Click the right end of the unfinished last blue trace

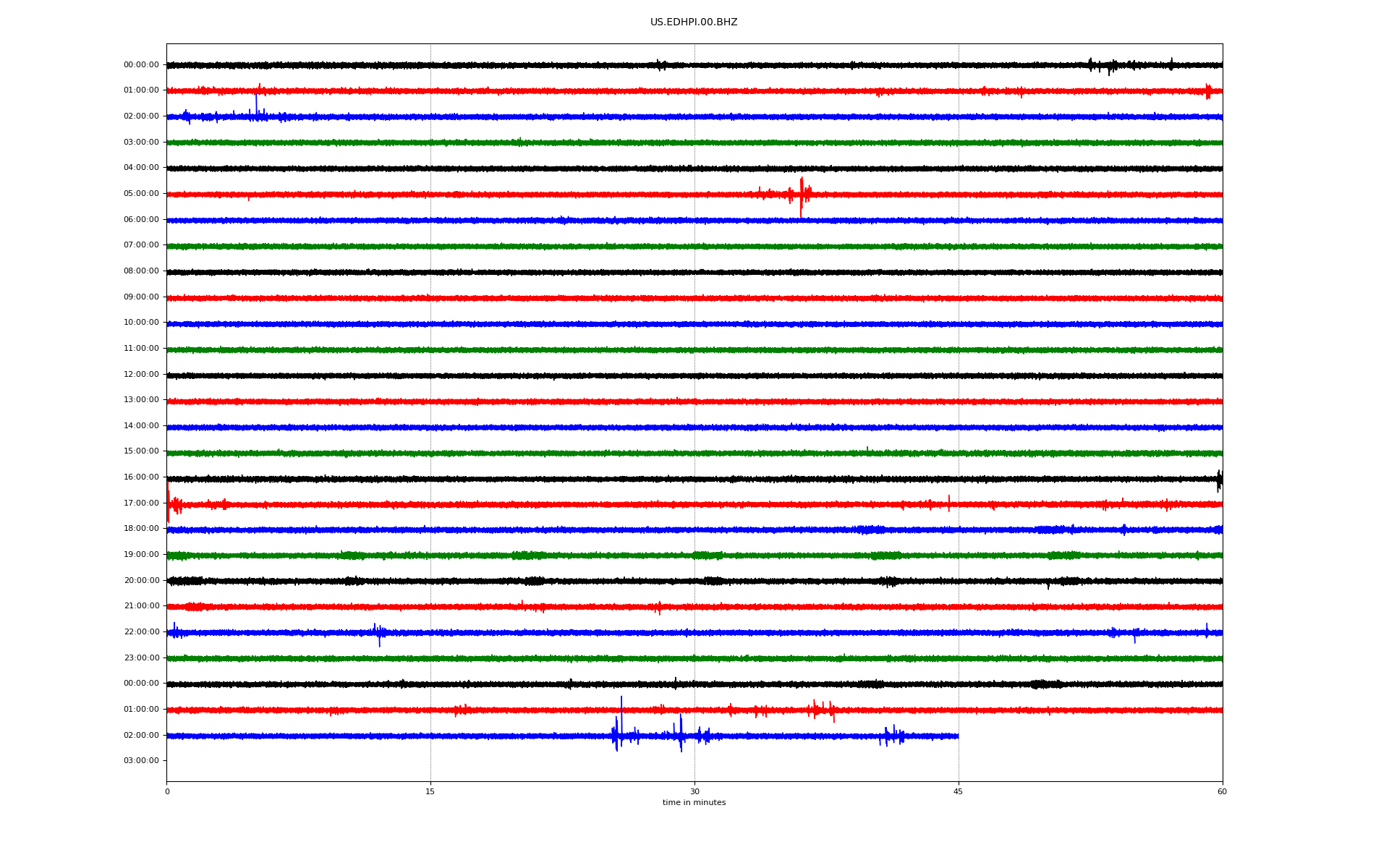[x=957, y=736]
